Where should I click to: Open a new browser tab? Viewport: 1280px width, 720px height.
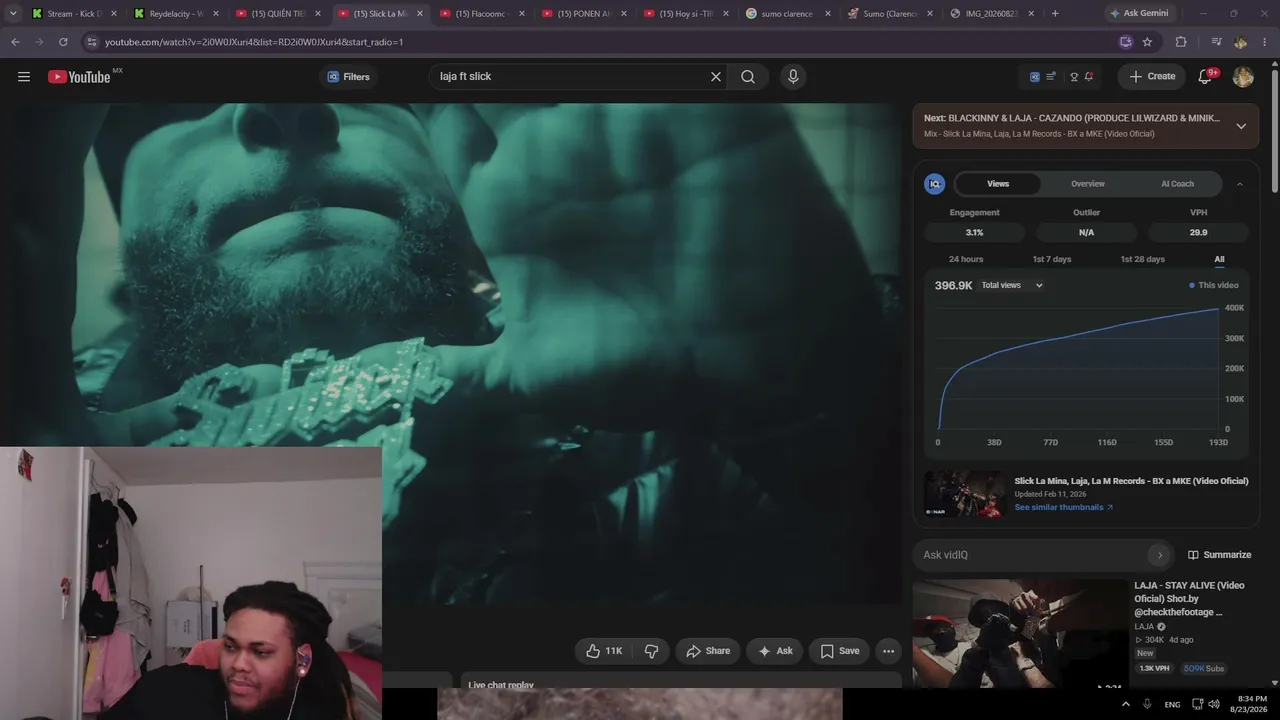[x=1054, y=14]
